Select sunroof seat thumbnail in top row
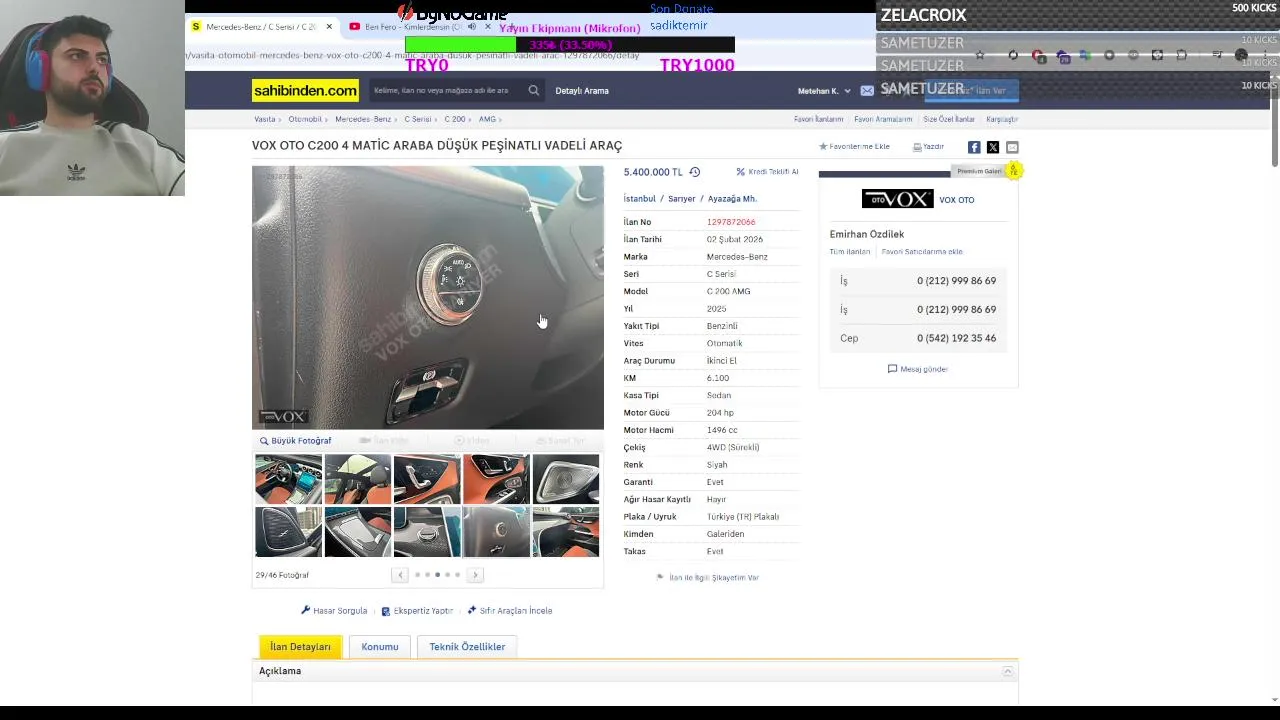1280x720 pixels. coord(358,479)
